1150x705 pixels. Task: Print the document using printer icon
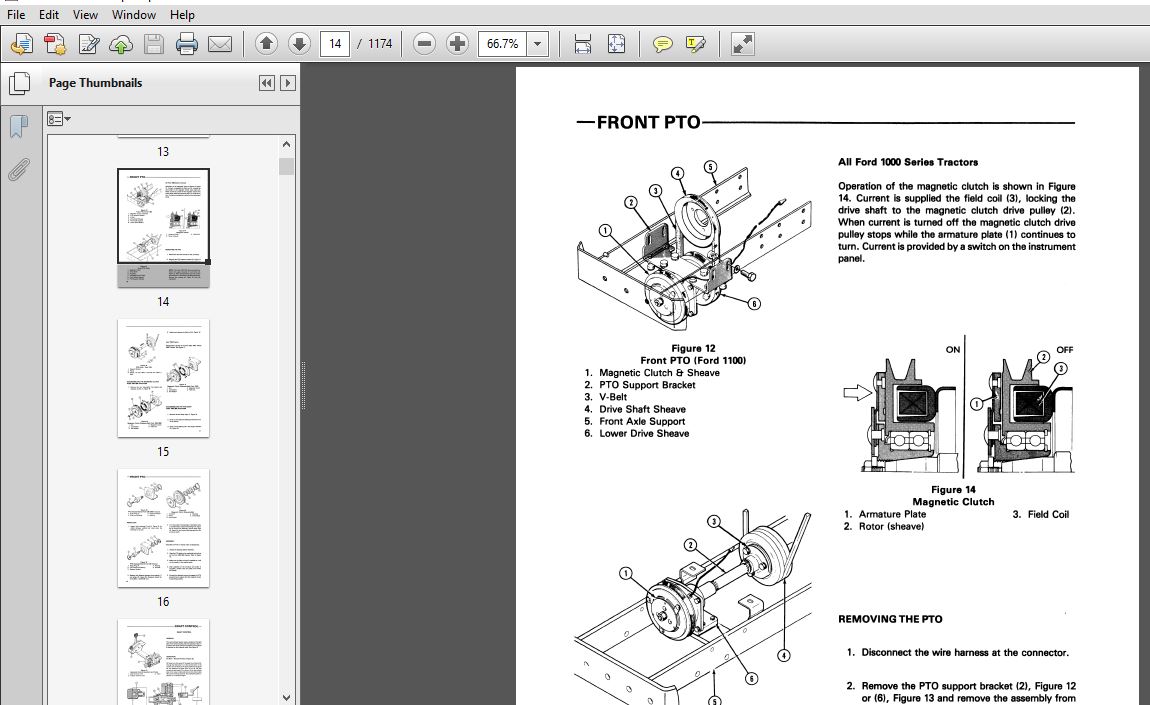point(187,44)
